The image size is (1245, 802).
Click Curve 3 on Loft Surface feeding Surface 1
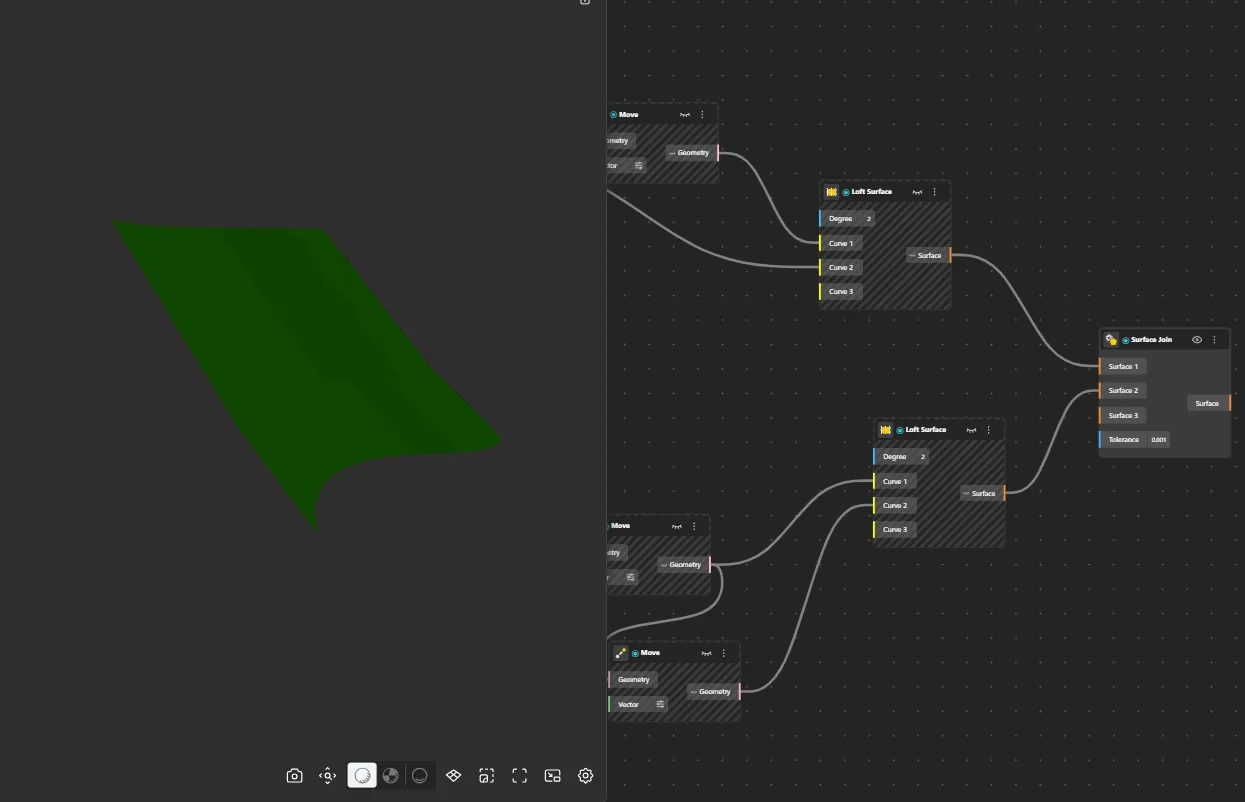(x=840, y=292)
